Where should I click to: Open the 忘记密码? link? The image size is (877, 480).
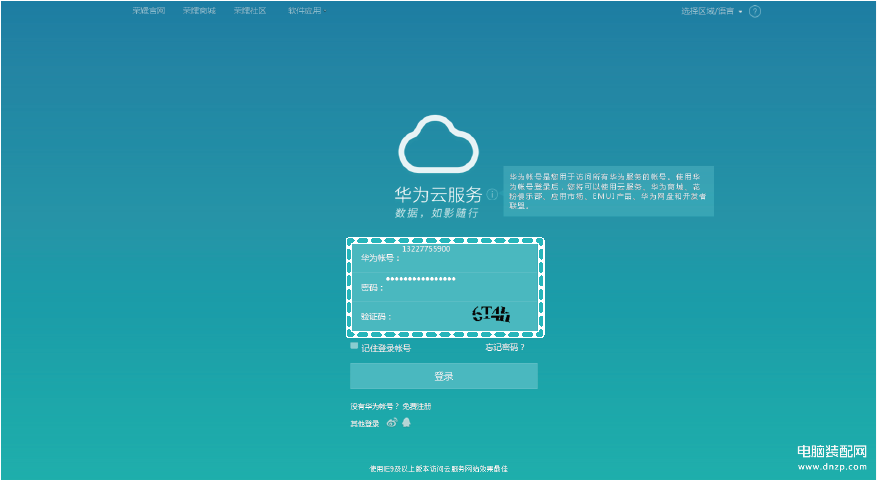click(504, 347)
